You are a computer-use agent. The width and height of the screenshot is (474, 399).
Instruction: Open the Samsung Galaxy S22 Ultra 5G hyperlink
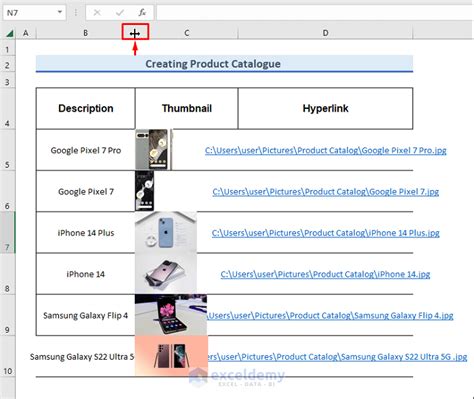pyautogui.click(x=337, y=357)
